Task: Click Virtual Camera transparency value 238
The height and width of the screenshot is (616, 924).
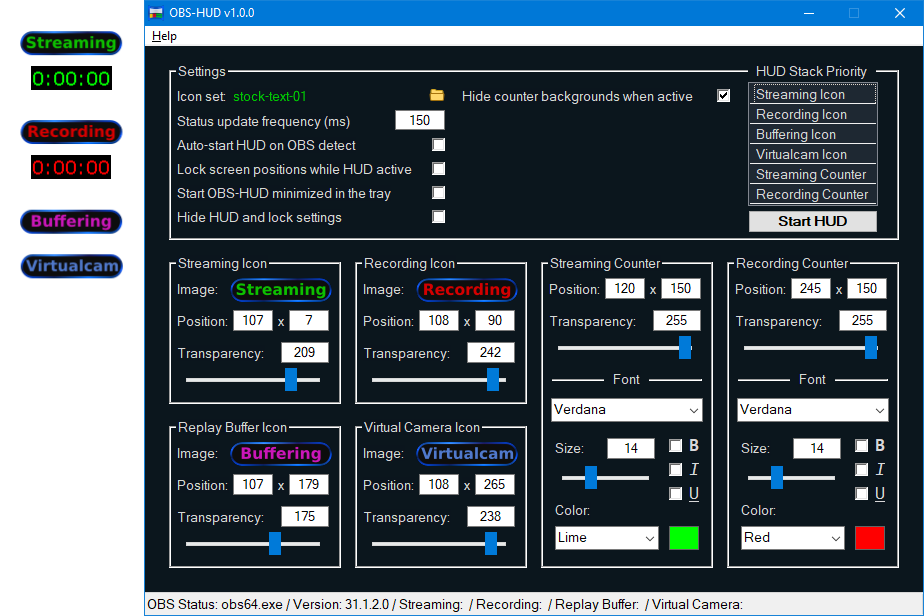Action: [490, 516]
